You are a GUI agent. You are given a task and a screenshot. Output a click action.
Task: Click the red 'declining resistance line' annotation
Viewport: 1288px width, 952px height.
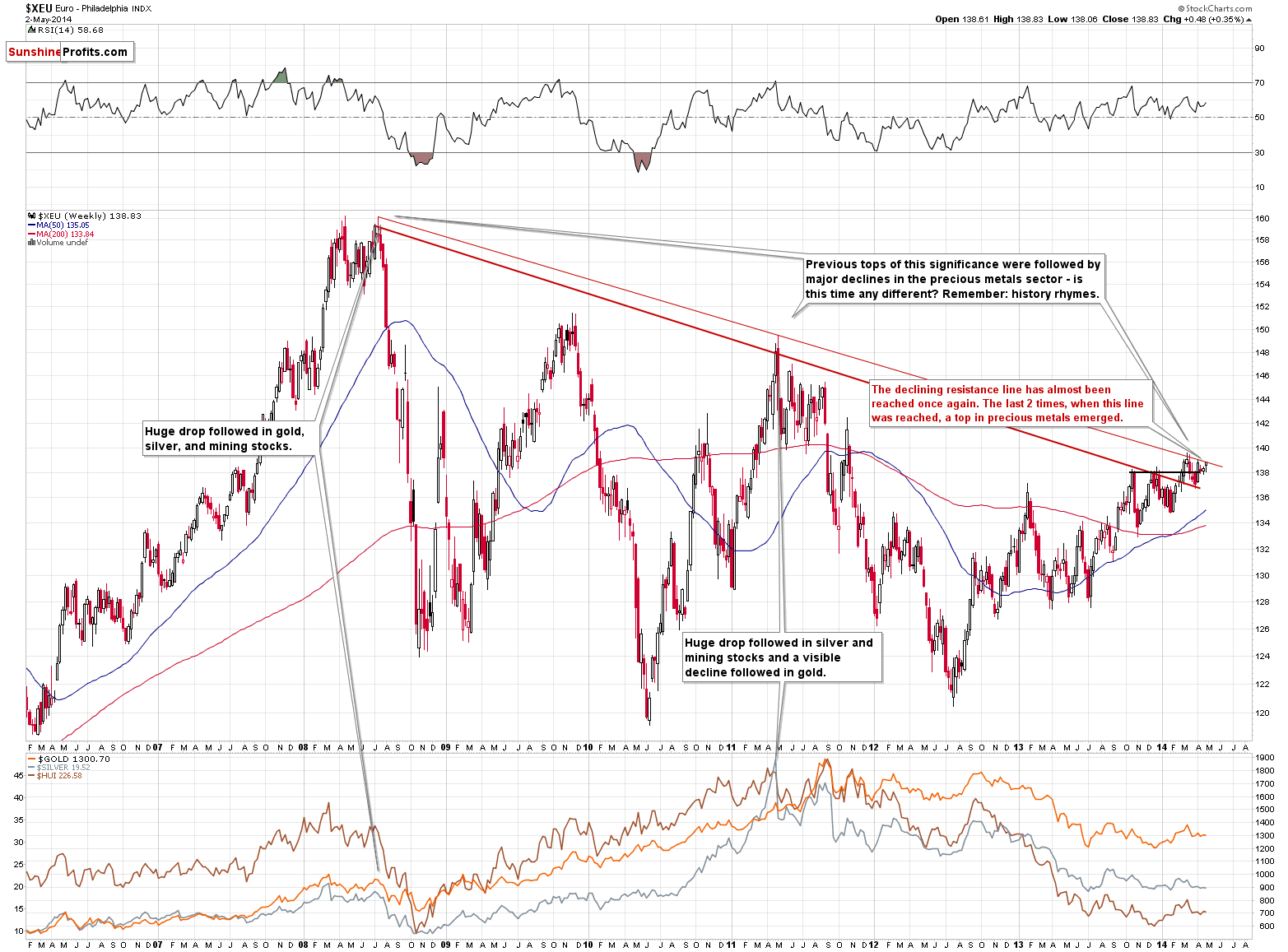point(1010,403)
